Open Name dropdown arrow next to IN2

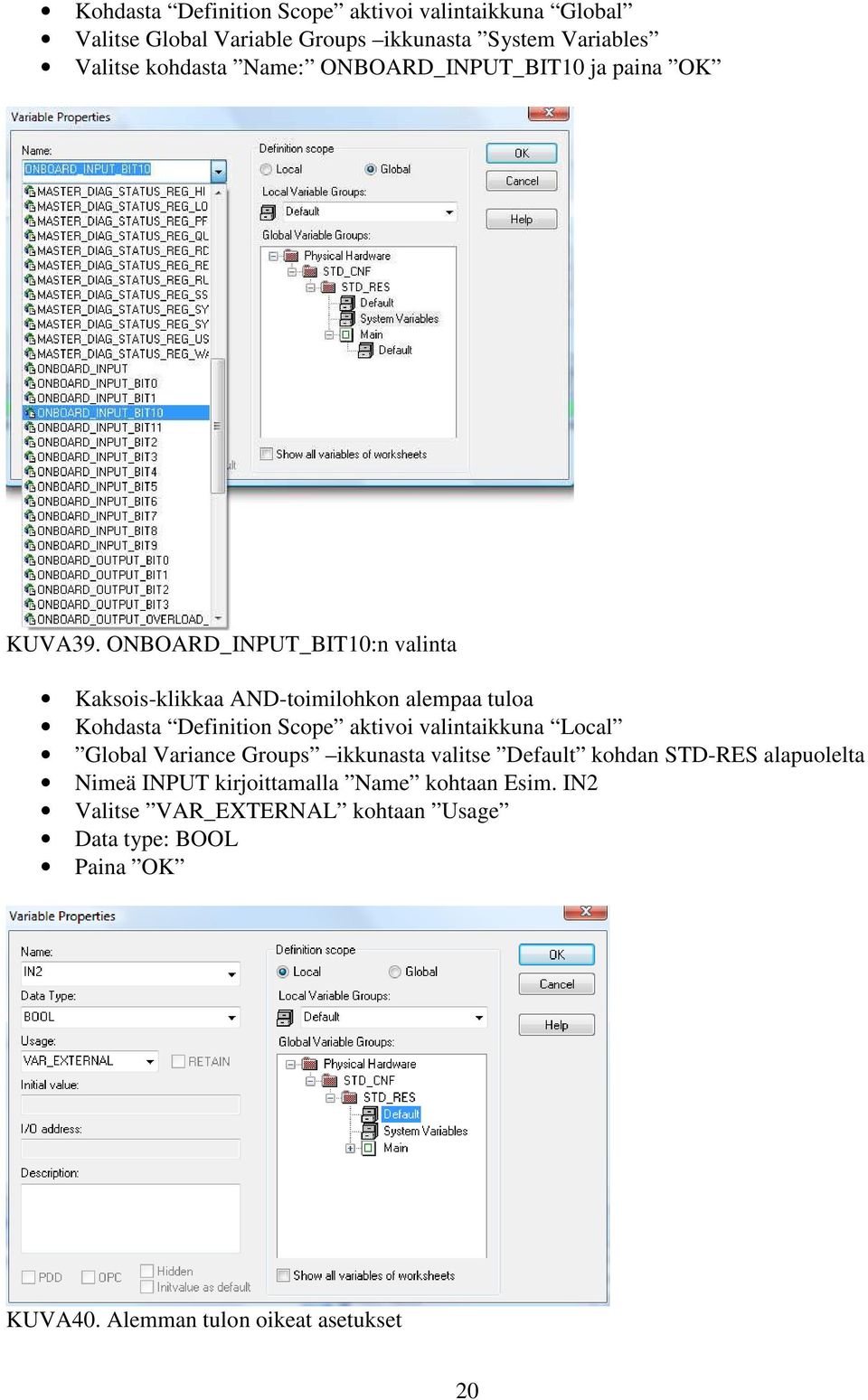(x=232, y=973)
